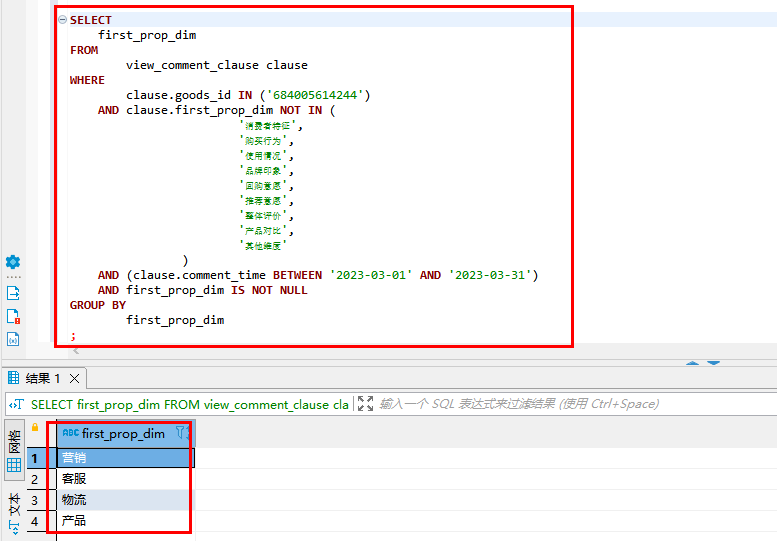Screen dimensions: 777x541
Task: Click the '2023-03-01' date string
Action: click(371, 275)
